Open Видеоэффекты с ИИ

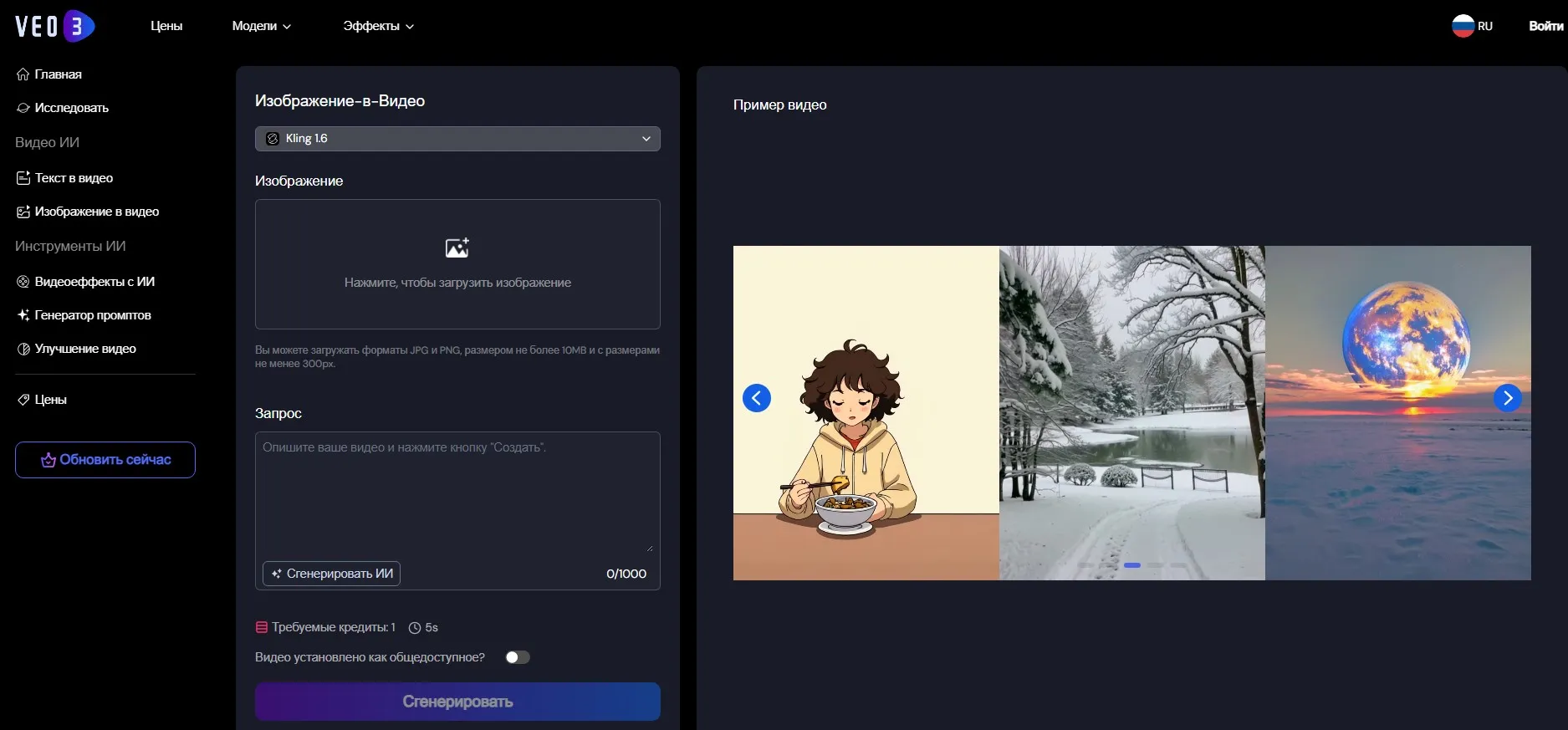point(85,282)
